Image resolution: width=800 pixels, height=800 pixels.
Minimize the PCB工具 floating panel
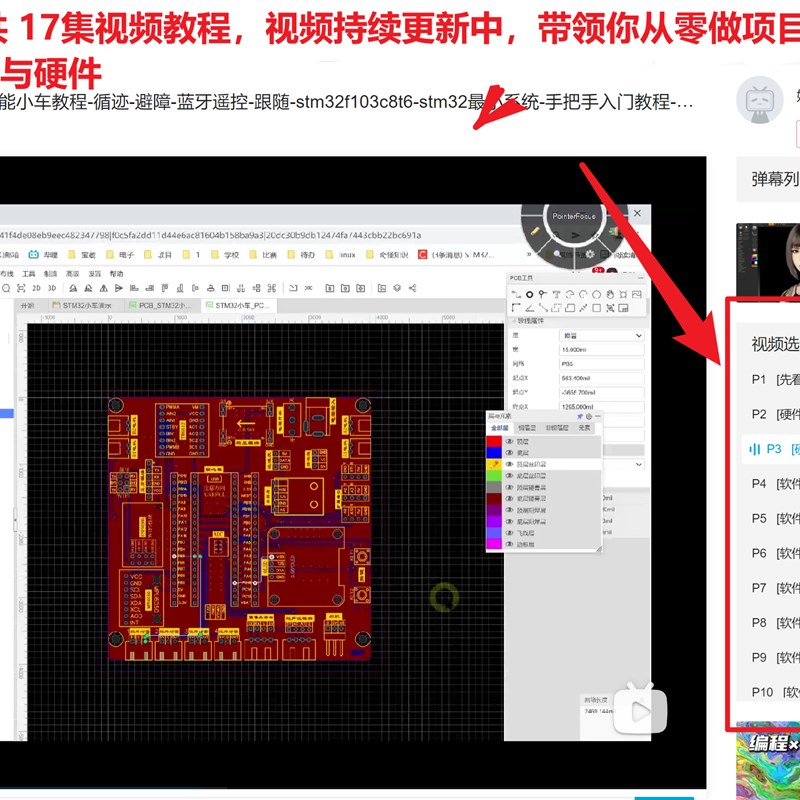pyautogui.click(x=641, y=278)
